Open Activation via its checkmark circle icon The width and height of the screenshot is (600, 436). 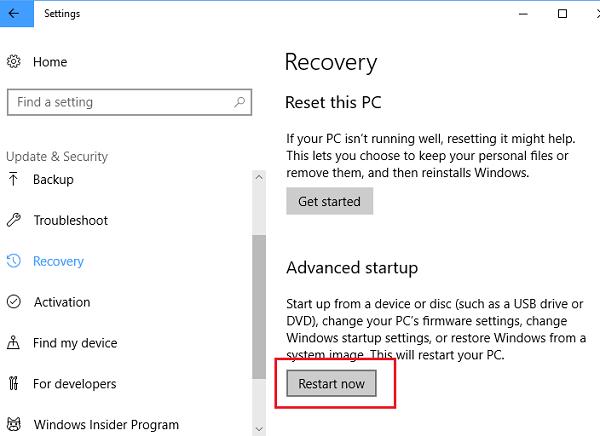pos(14,303)
